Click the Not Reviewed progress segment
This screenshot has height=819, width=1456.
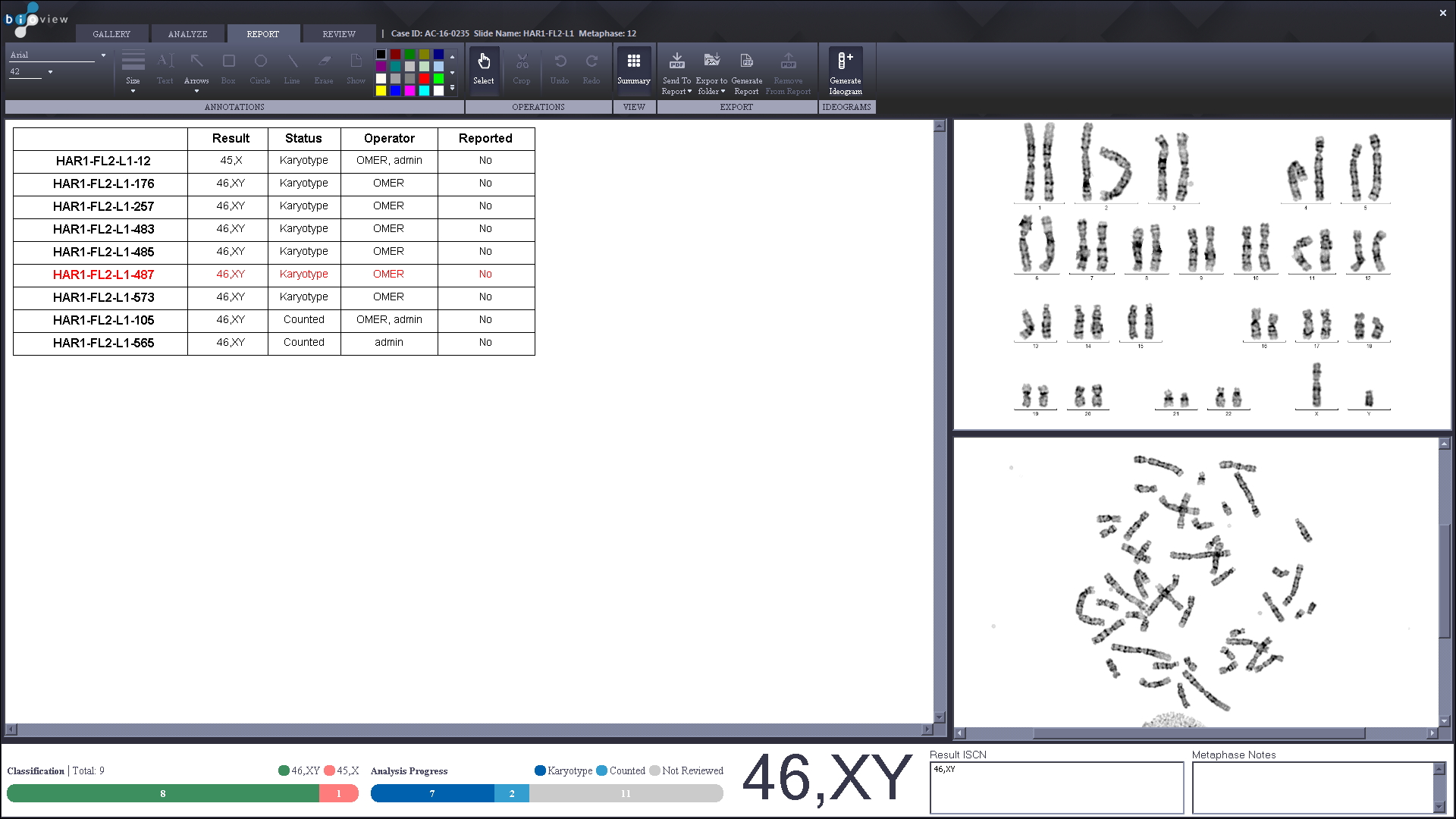[626, 793]
